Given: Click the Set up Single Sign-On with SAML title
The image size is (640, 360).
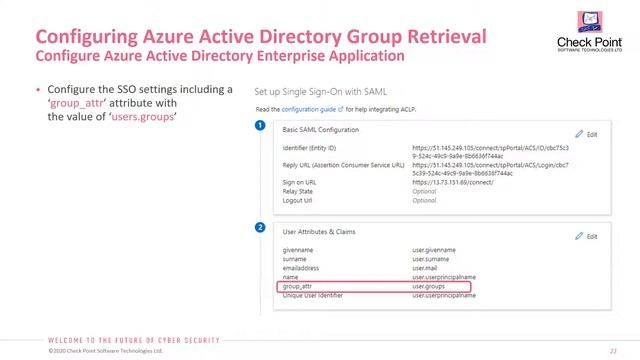Looking at the screenshot, I should 320,92.
